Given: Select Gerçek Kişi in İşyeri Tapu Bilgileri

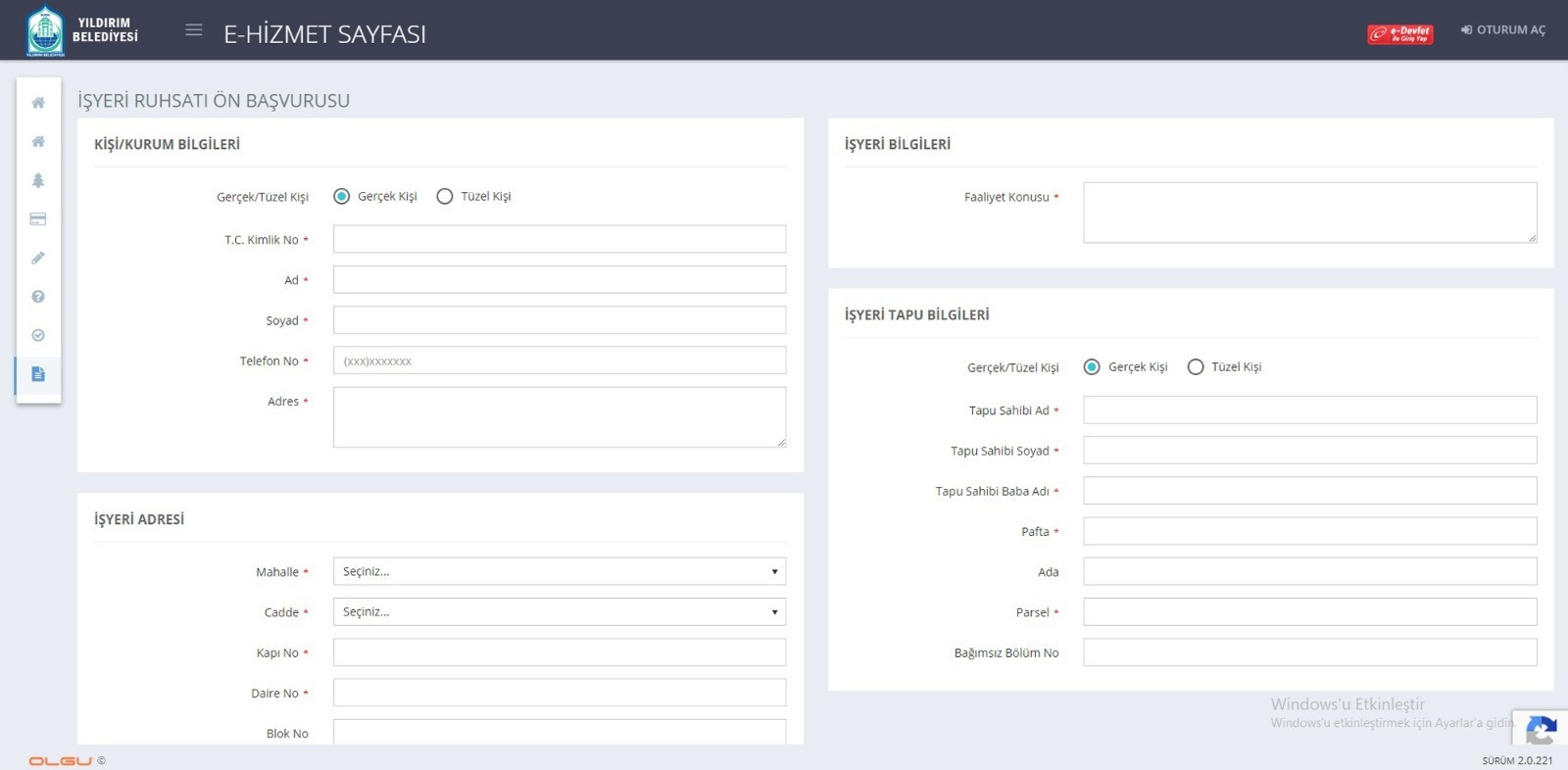Looking at the screenshot, I should coord(1092,366).
